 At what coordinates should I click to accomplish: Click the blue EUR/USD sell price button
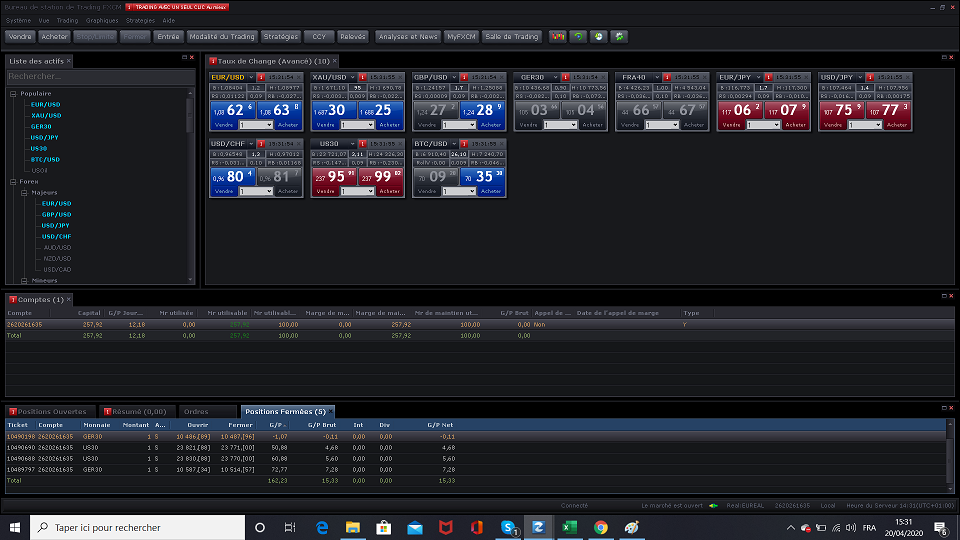click(x=233, y=111)
